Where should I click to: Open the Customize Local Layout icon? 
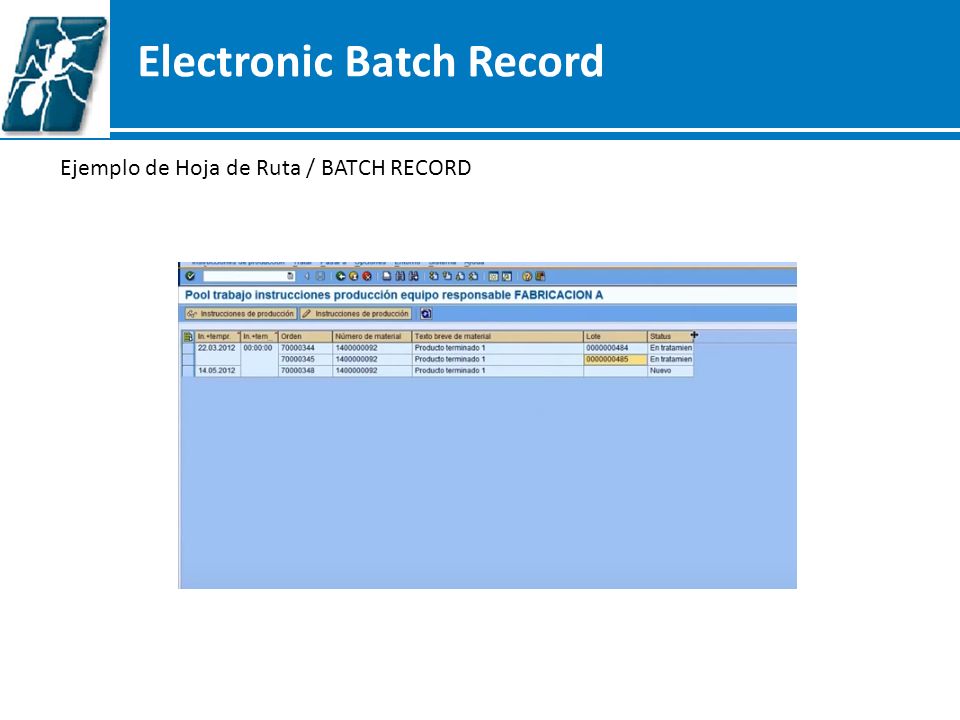point(540,276)
